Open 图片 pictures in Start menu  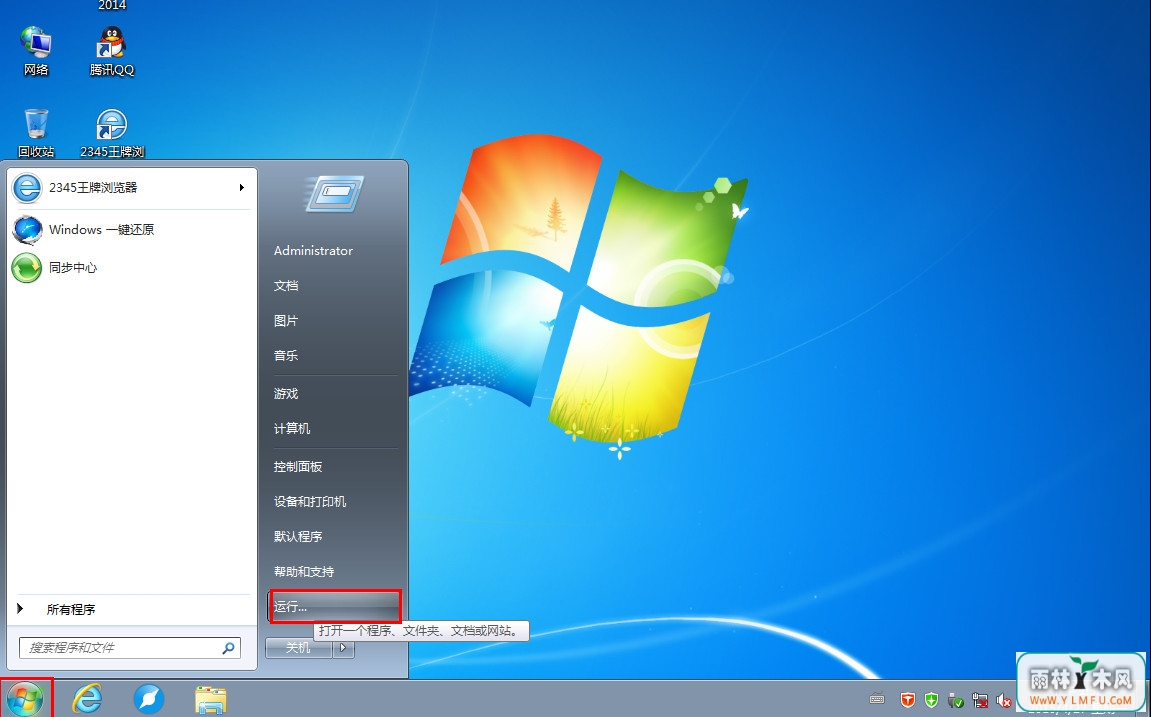pos(286,321)
